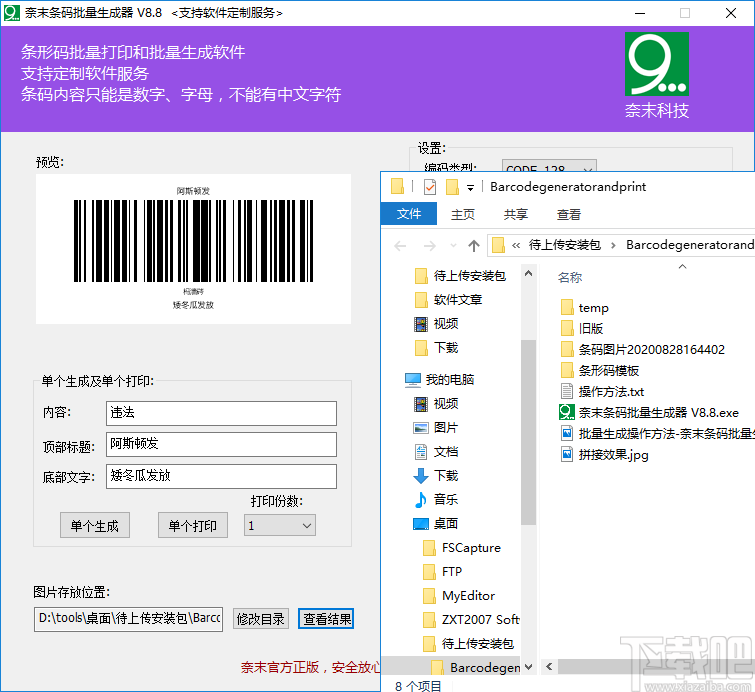Select 待上传安装包 folder at top of tree
The width and height of the screenshot is (755, 692).
click(461, 276)
